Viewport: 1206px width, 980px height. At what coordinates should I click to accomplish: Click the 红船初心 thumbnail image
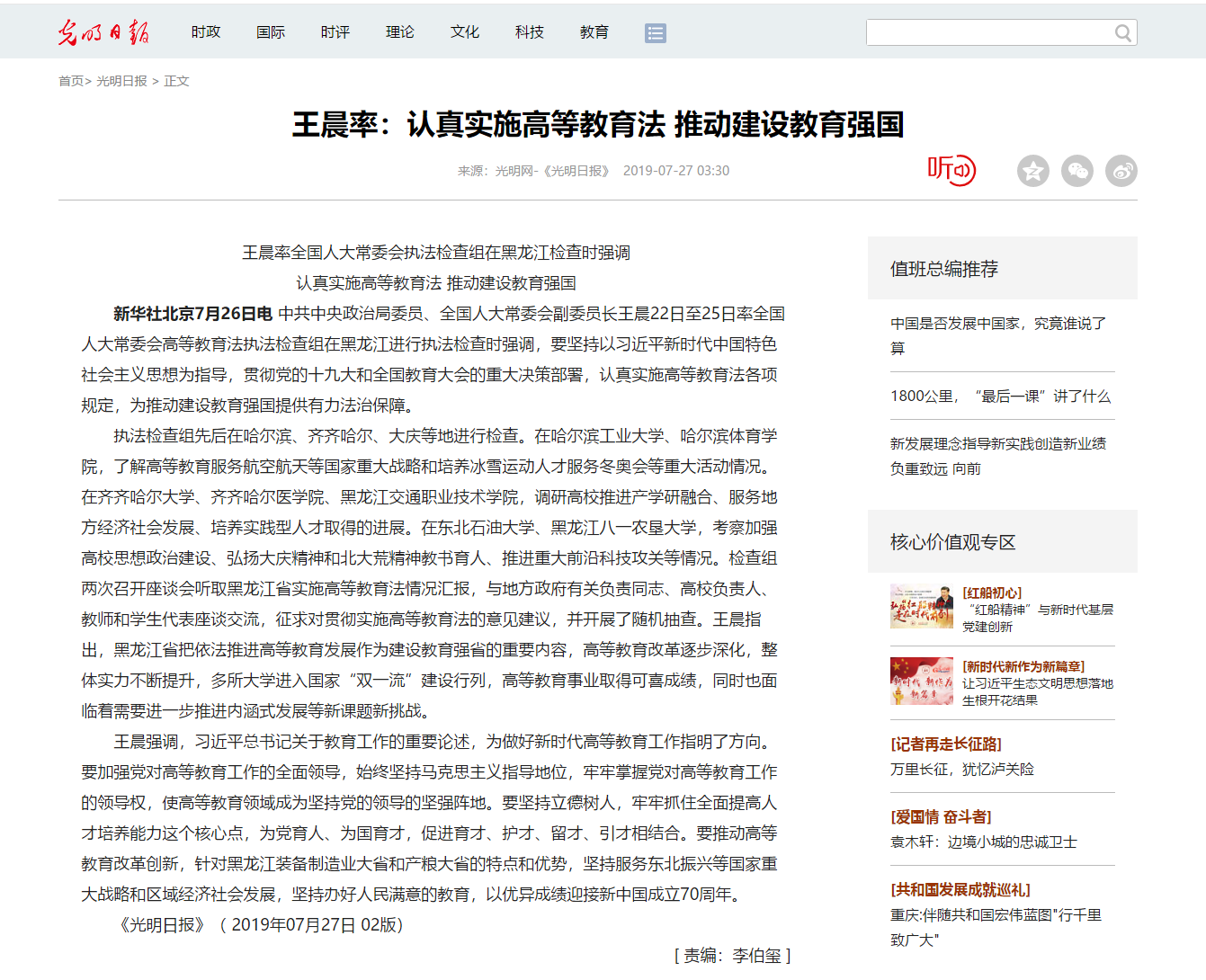(921, 607)
